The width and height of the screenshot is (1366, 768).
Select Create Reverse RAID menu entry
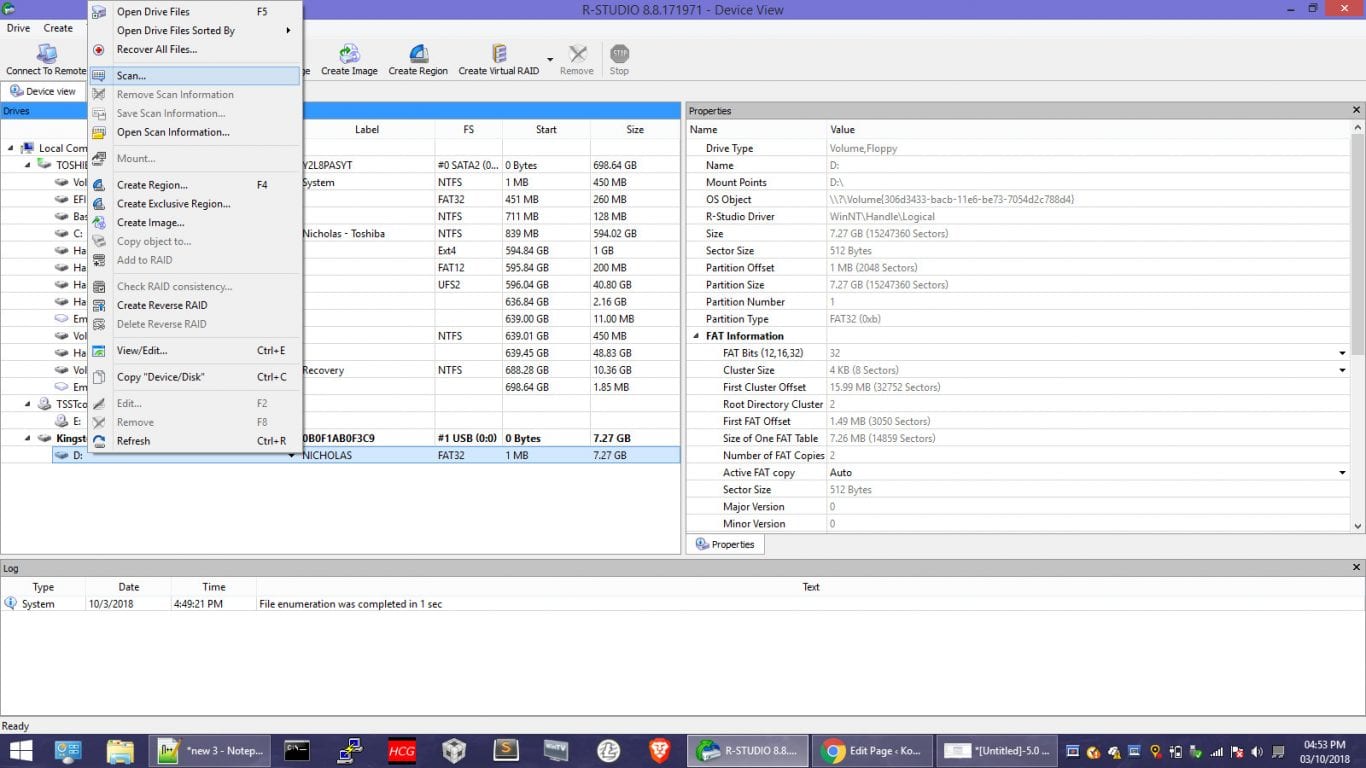[162, 305]
